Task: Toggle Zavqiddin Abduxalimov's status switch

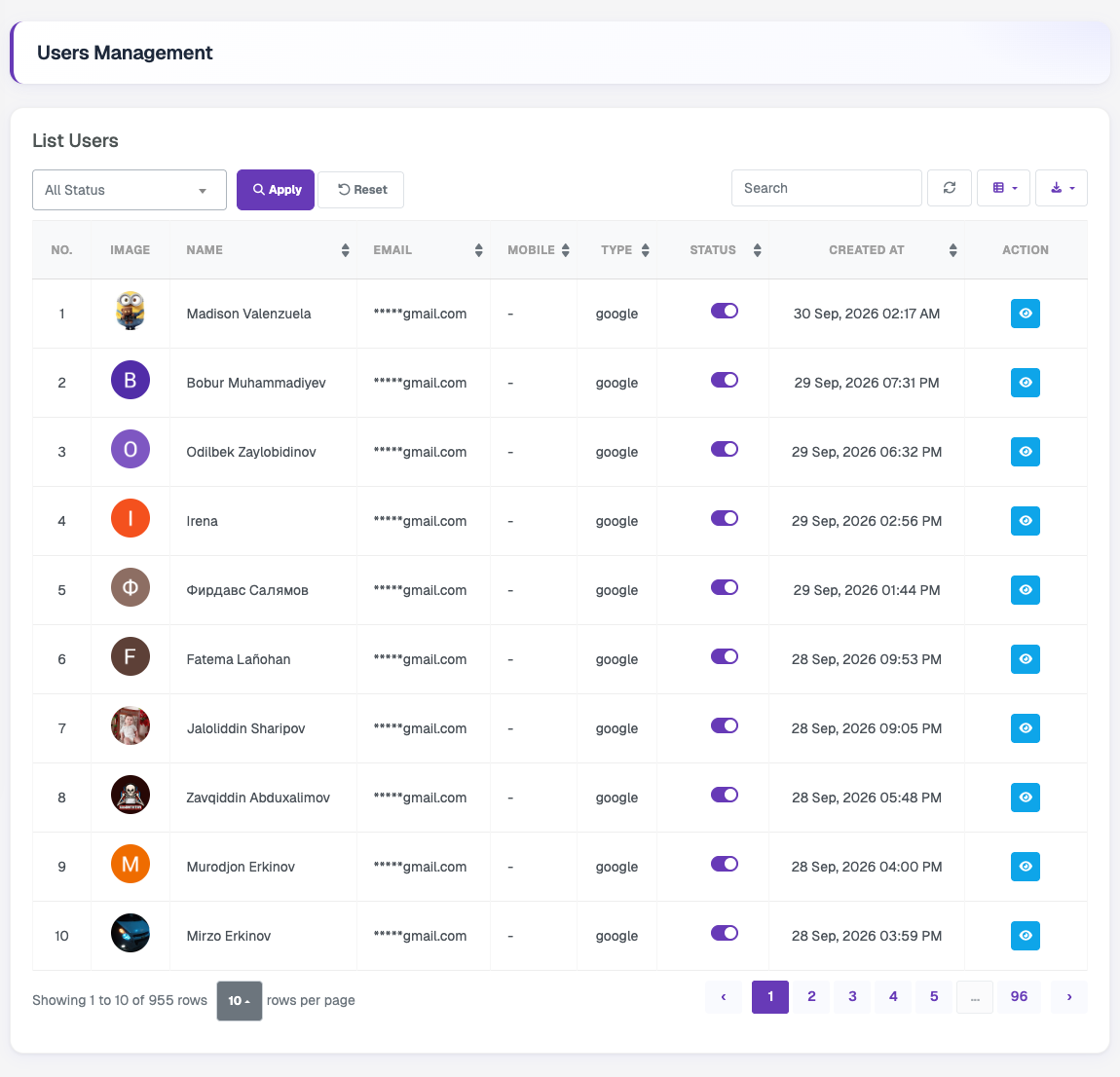Action: pos(725,795)
